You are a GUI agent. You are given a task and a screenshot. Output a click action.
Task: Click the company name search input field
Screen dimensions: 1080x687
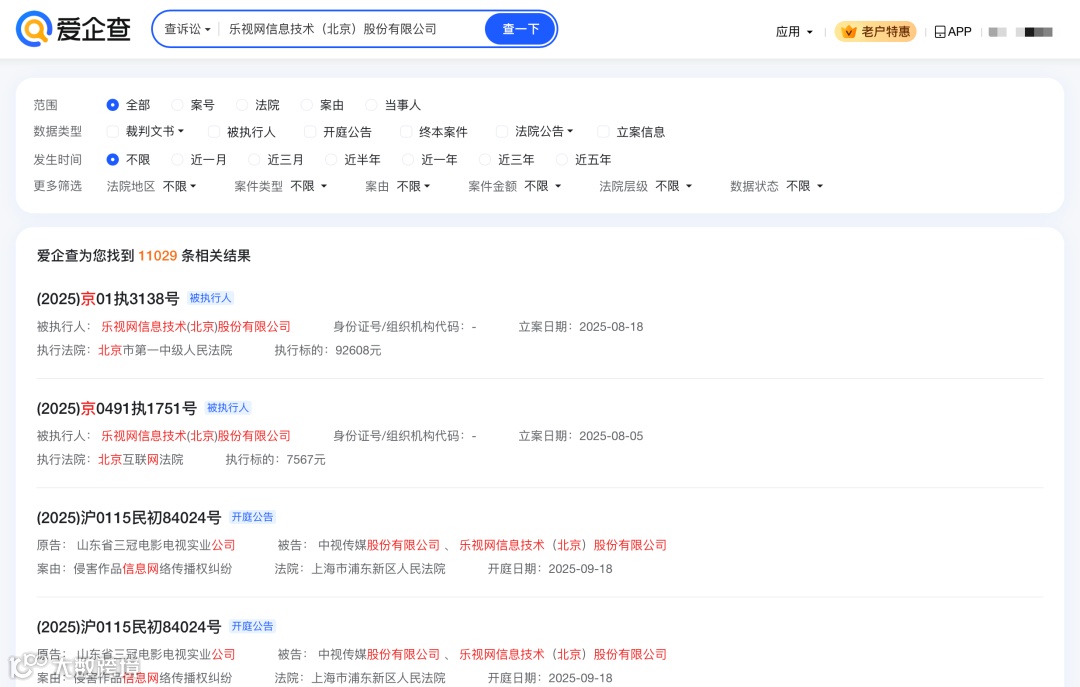point(351,29)
